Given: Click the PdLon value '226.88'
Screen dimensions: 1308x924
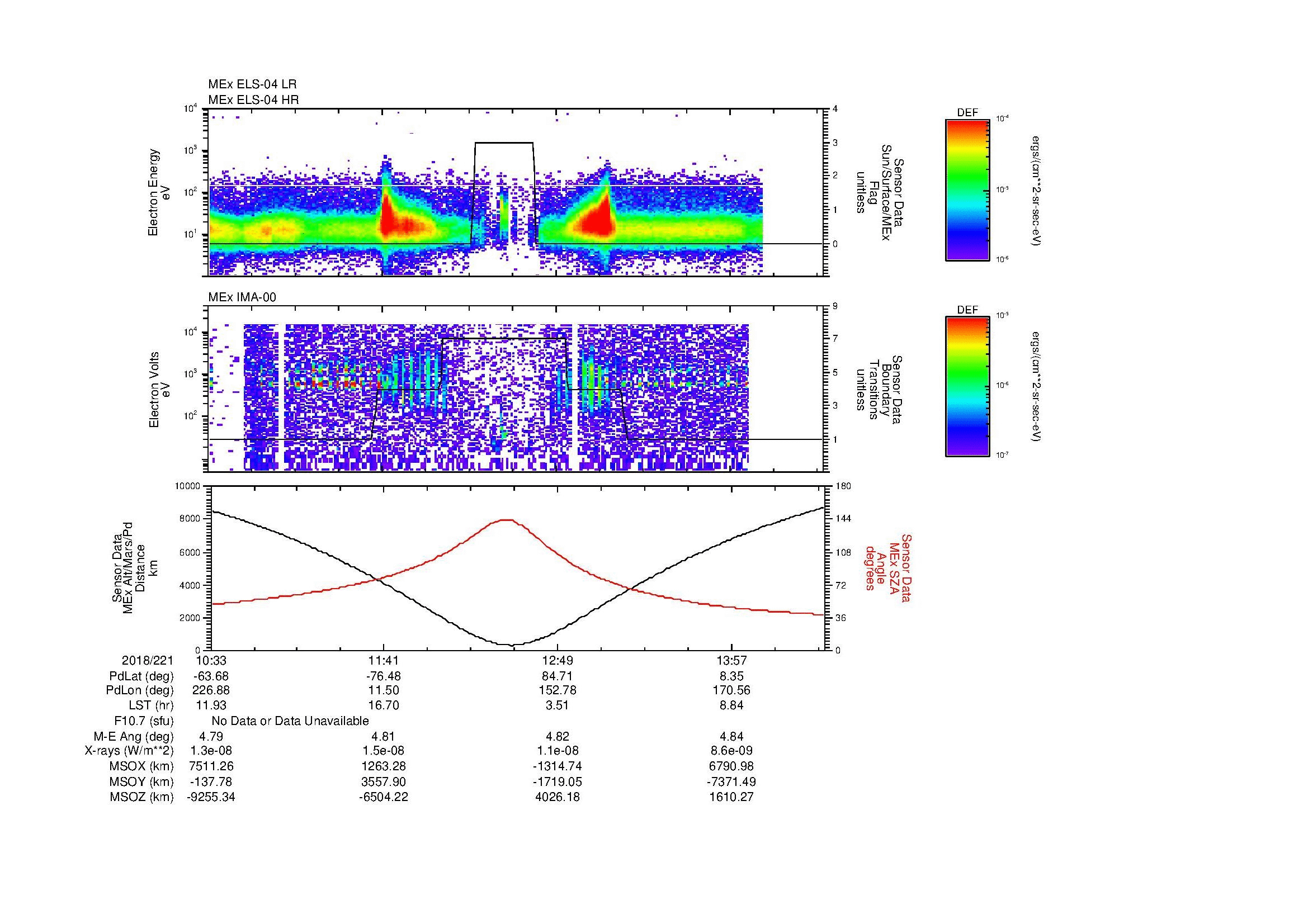Looking at the screenshot, I should coord(211,690).
